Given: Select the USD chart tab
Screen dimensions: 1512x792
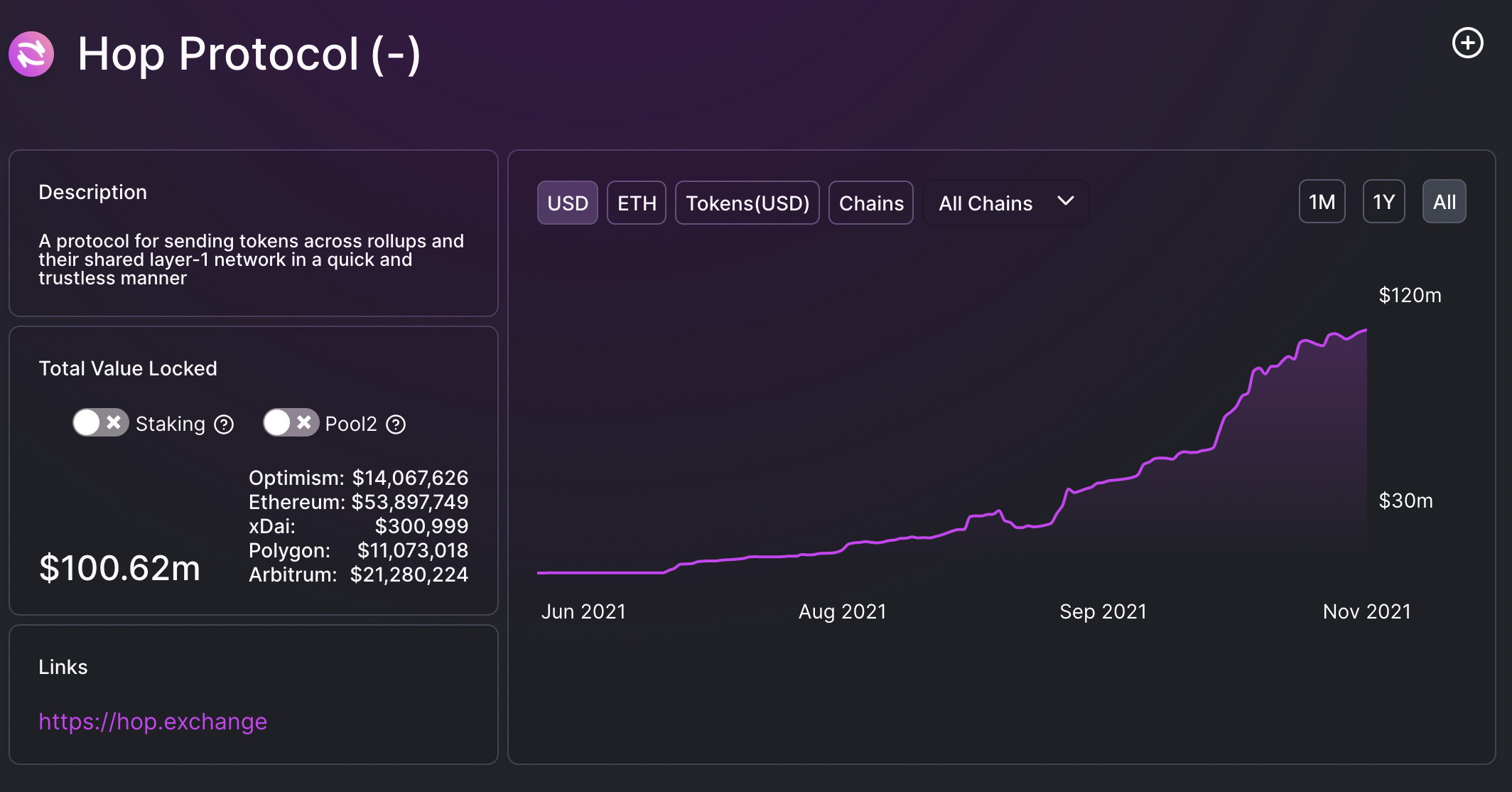Looking at the screenshot, I should [x=567, y=203].
